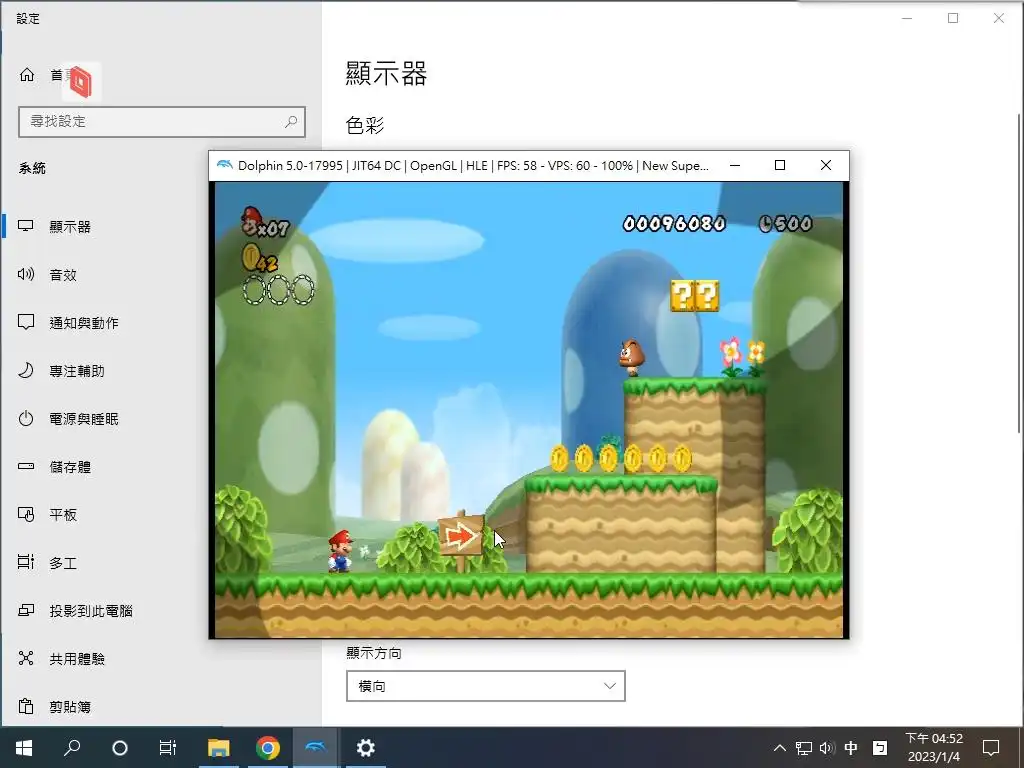This screenshot has width=1024, height=768.
Task: Click the multitasking icon beside 多工
Action: [25, 562]
